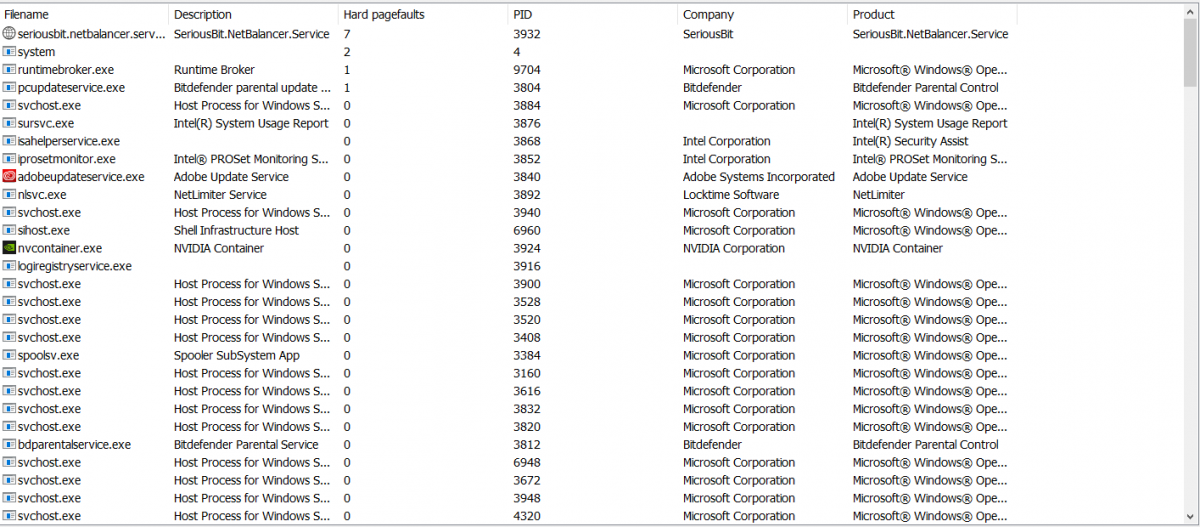
Task: Click the scrollbar up arrow
Action: [1190, 12]
